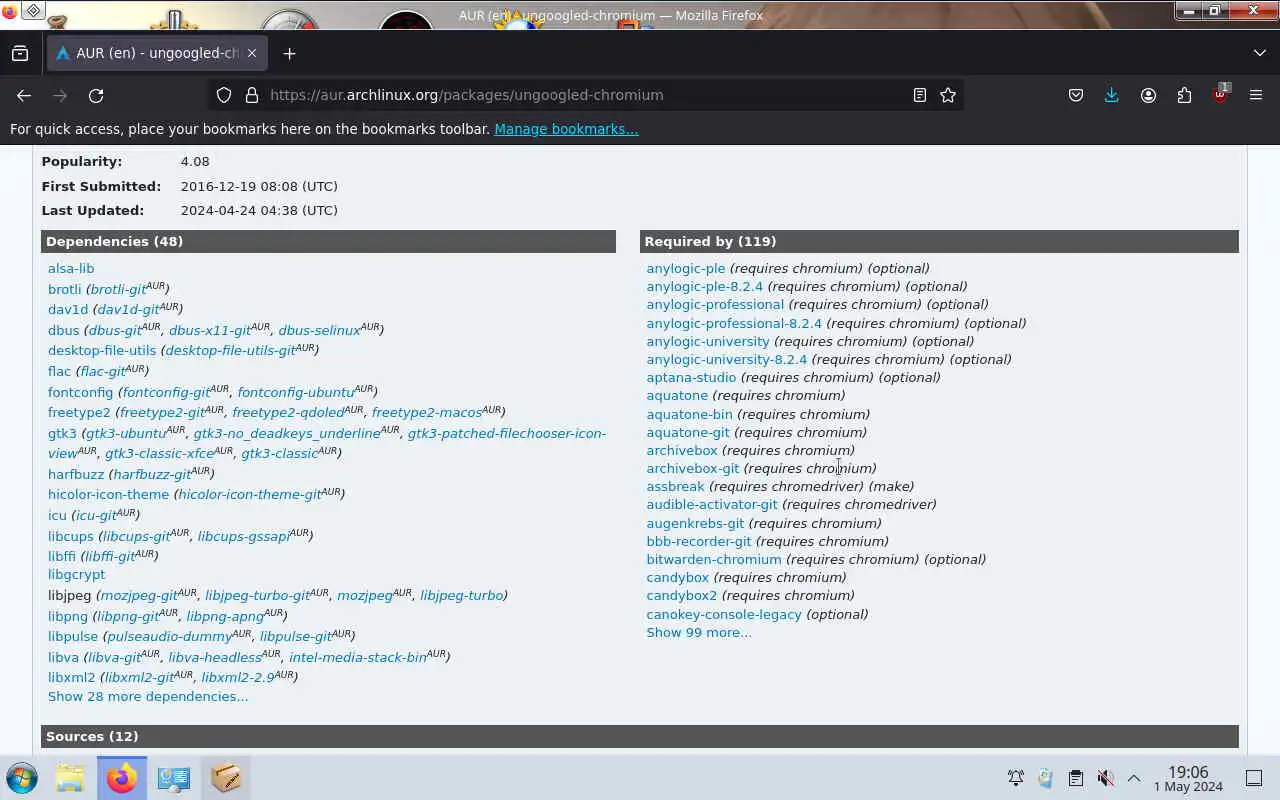Screen dimensions: 1280x800
Task: Open the brotli dependency link
Action: 64,289
